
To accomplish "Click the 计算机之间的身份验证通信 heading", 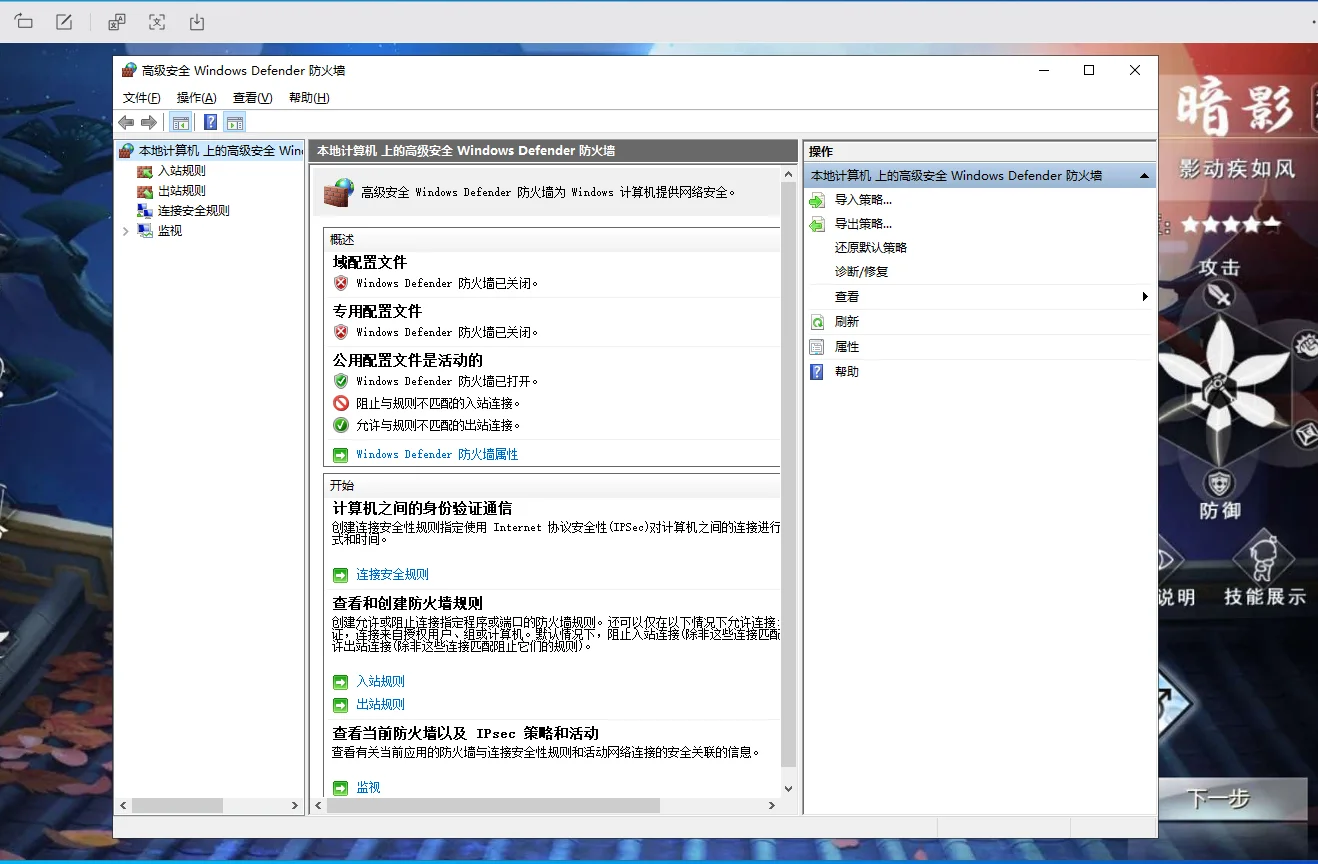I will [x=422, y=509].
